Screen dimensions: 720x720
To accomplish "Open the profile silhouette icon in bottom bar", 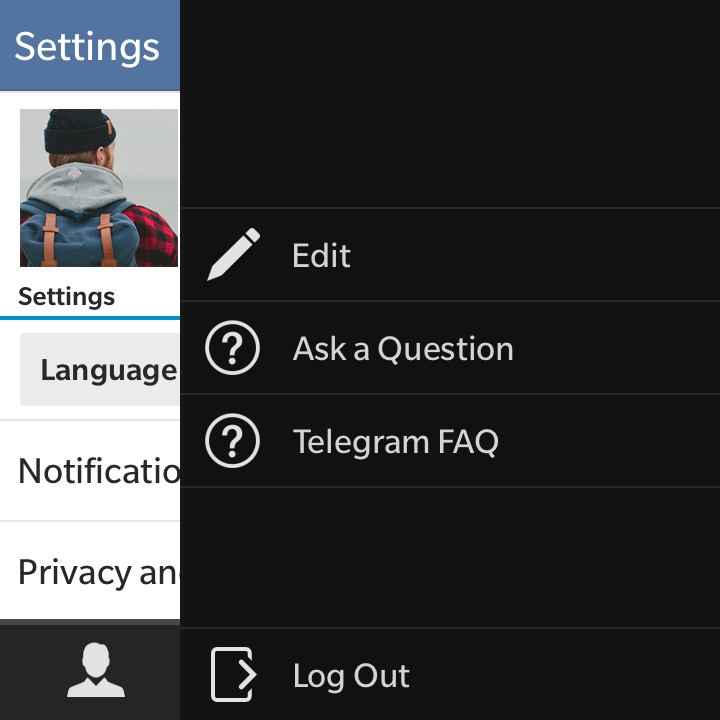I will 95,671.
